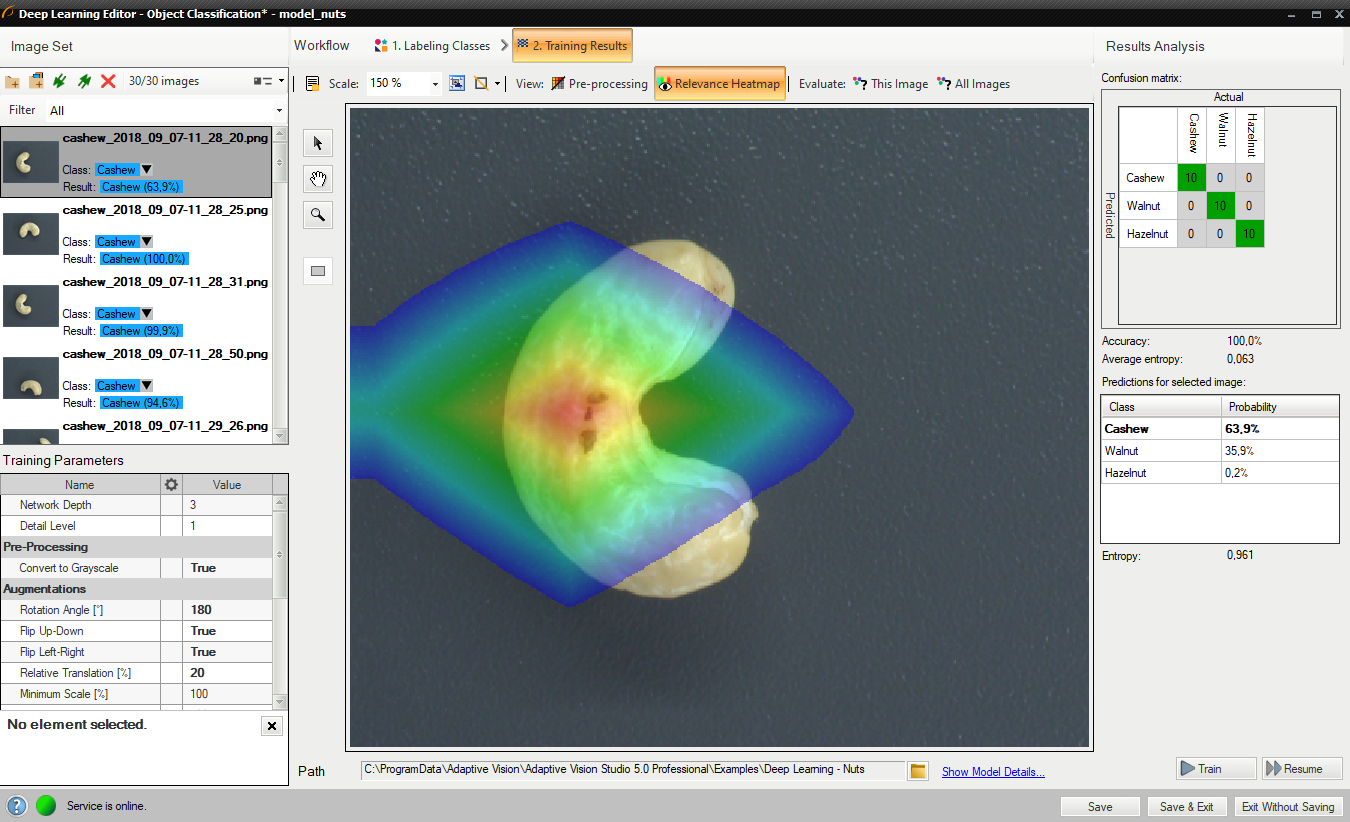Click the browse folder icon beside Path

[x=918, y=771]
